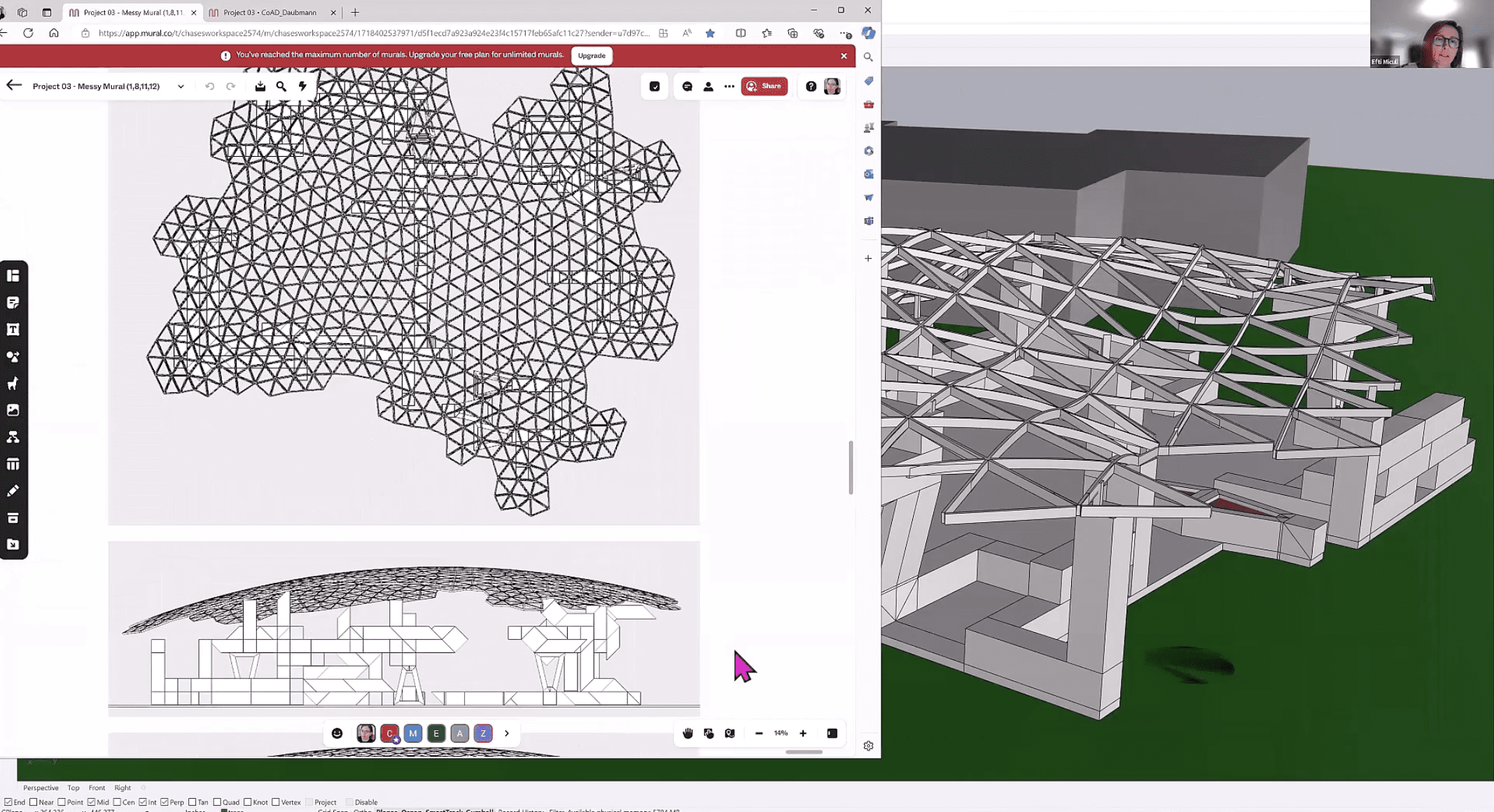Enable the Near osnap checkbox

point(34,802)
